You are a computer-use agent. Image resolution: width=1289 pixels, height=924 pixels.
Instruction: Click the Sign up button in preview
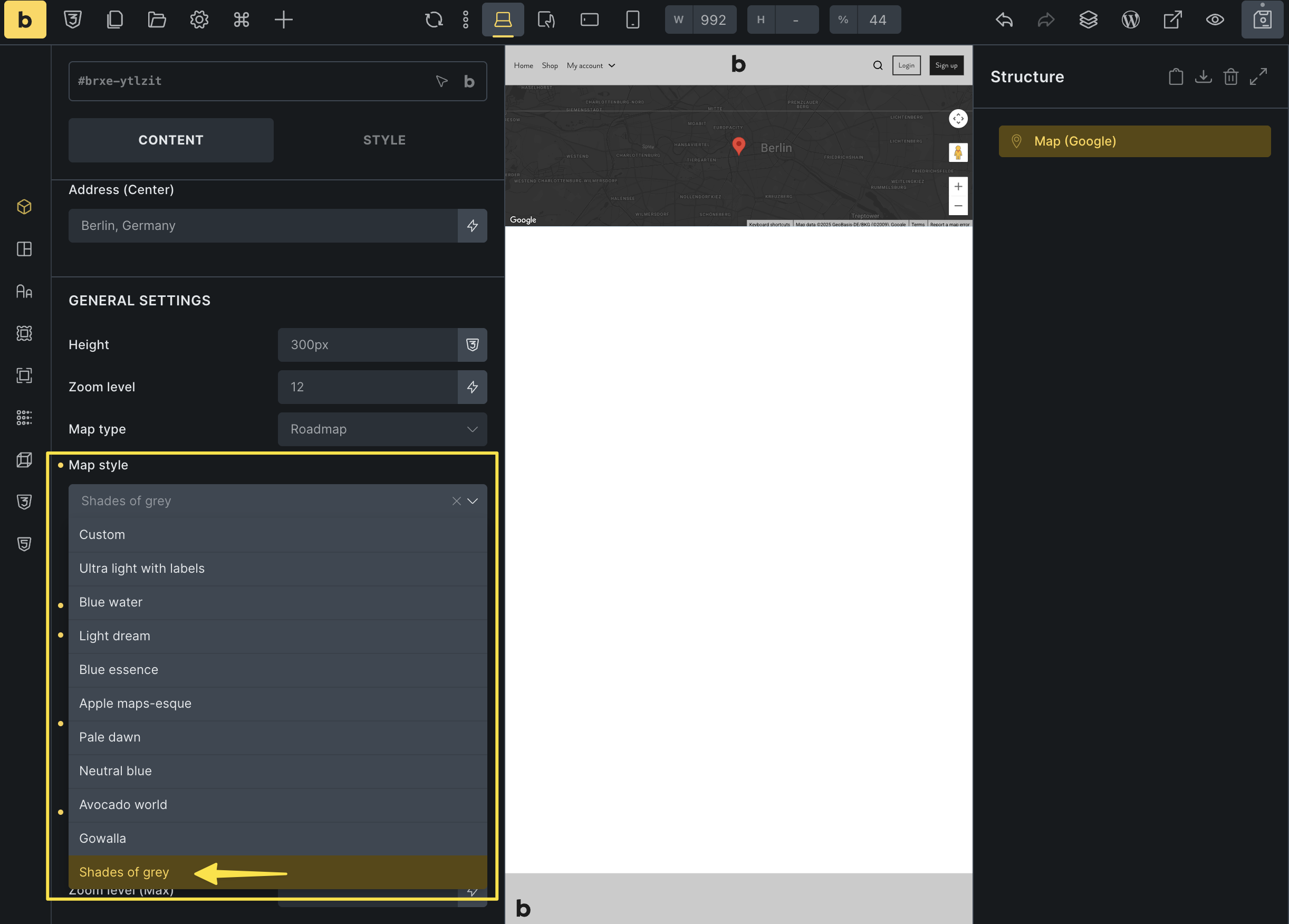coord(946,65)
